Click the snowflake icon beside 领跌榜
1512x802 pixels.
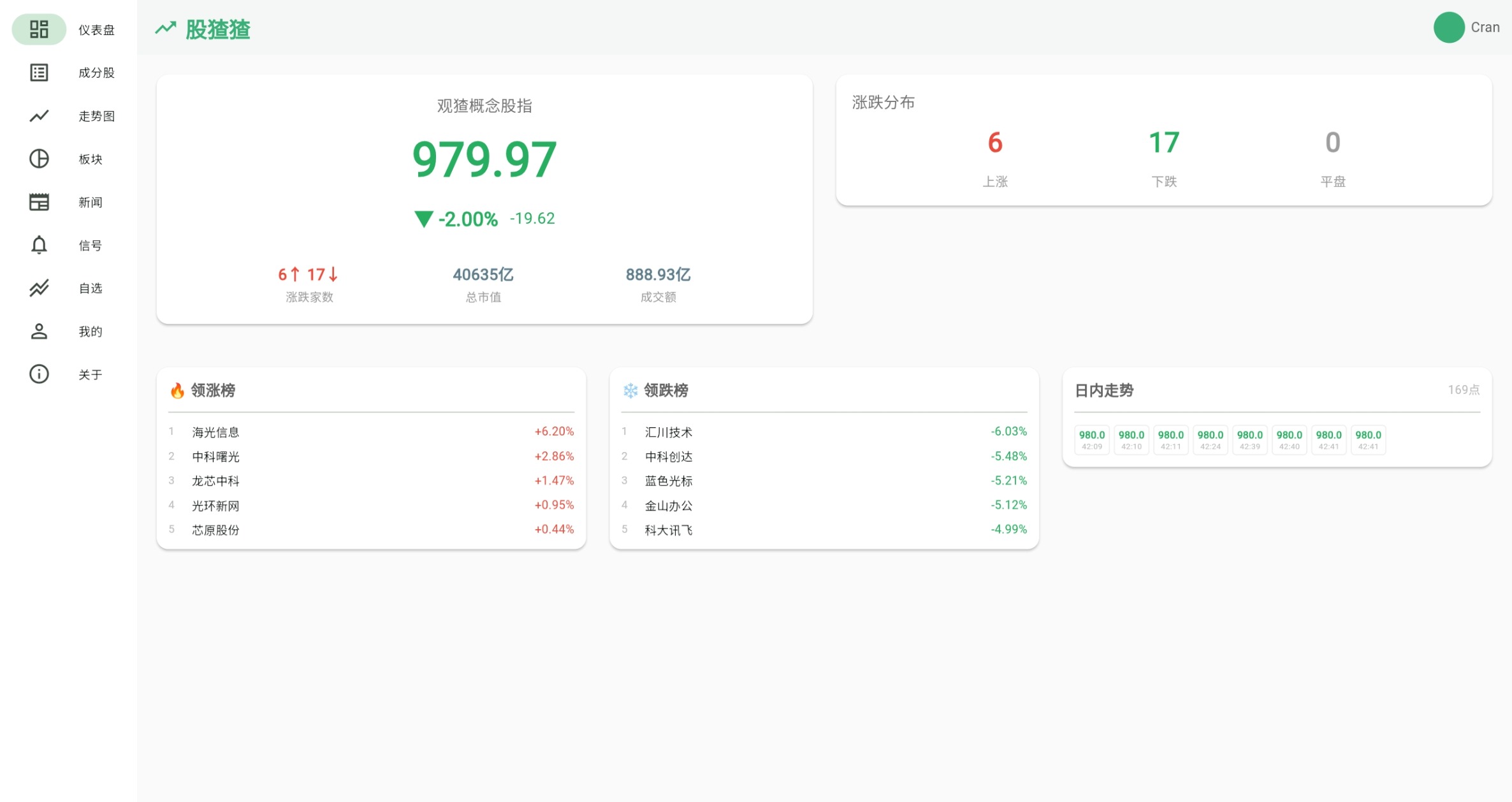pos(630,390)
